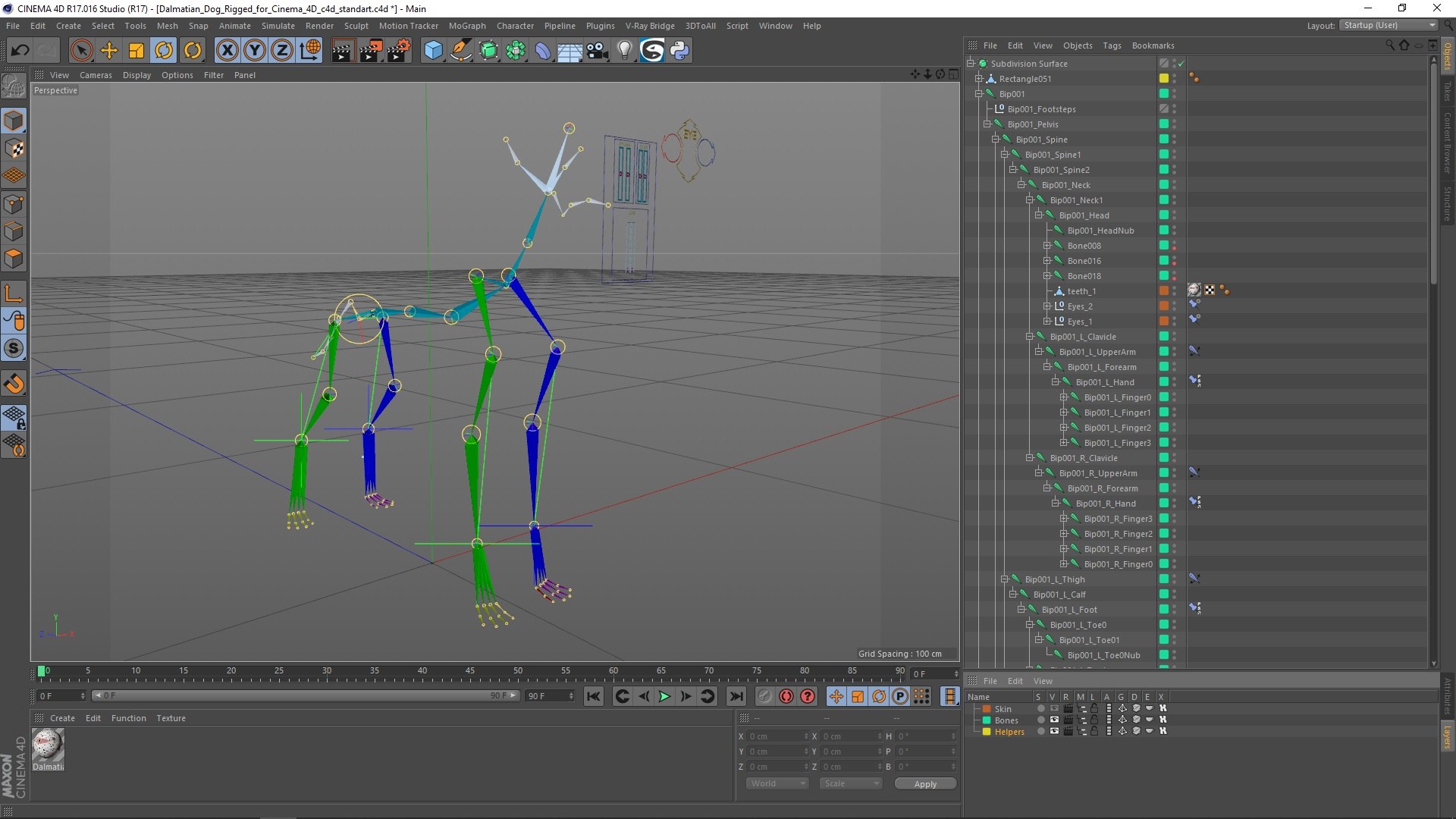Image resolution: width=1456 pixels, height=819 pixels.
Task: Enable the Snap magnet icon
Action: click(14, 384)
